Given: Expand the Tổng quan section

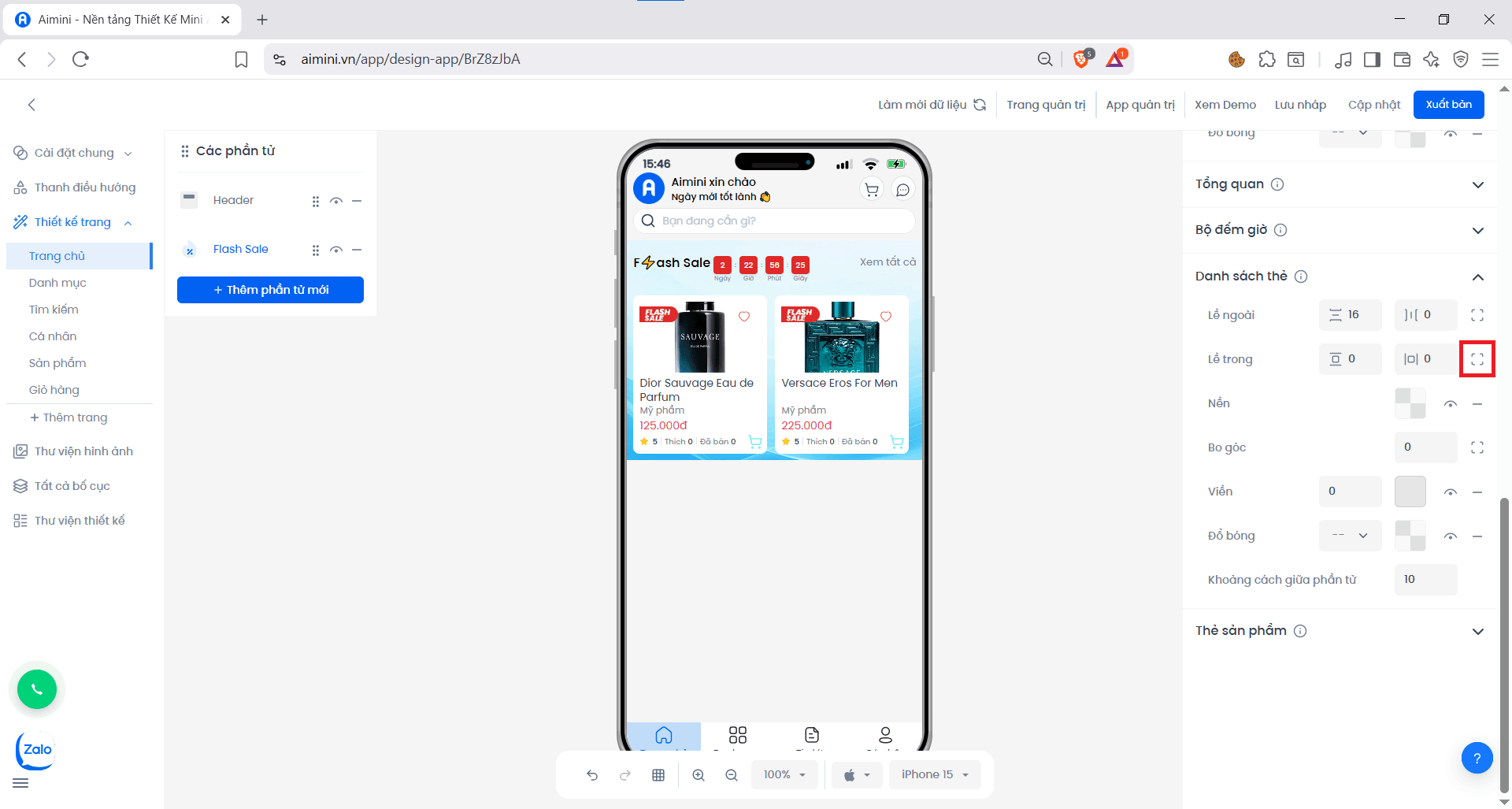Looking at the screenshot, I should (x=1477, y=185).
